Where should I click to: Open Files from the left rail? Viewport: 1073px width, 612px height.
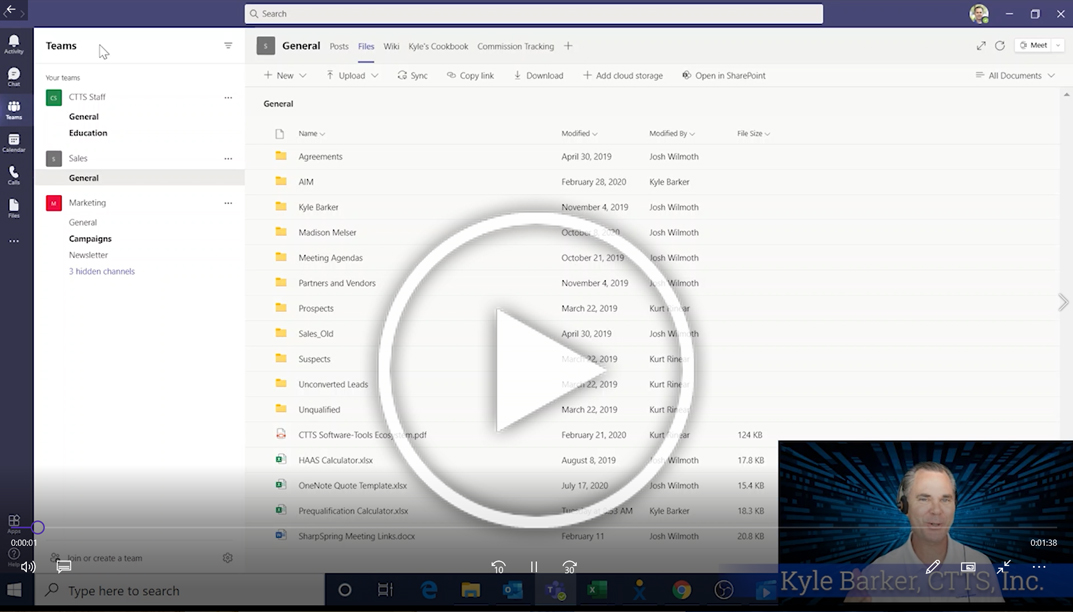click(14, 208)
